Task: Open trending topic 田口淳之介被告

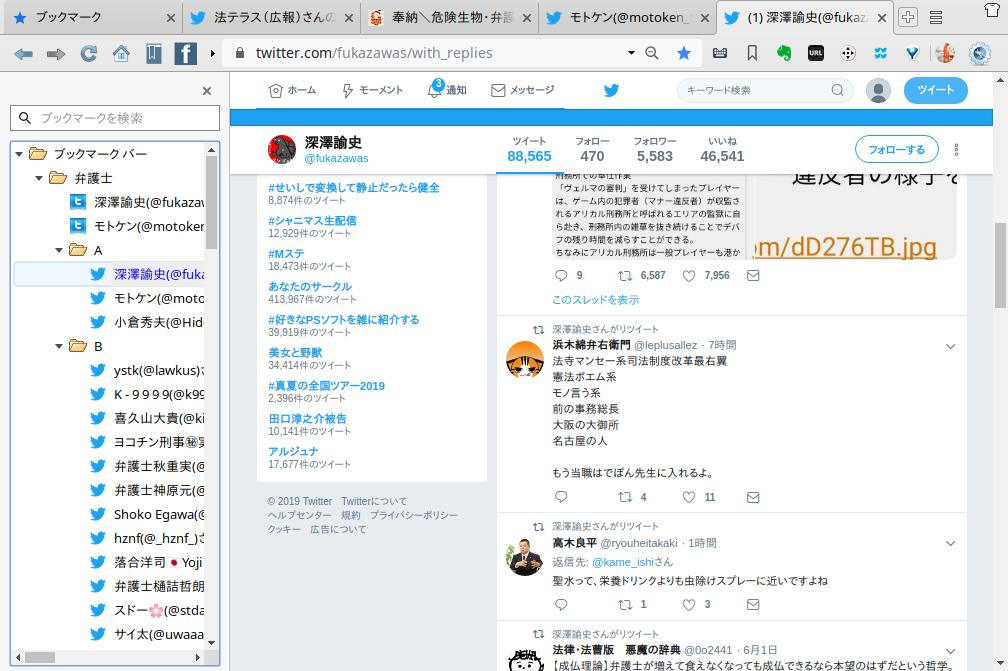Action: (x=307, y=418)
